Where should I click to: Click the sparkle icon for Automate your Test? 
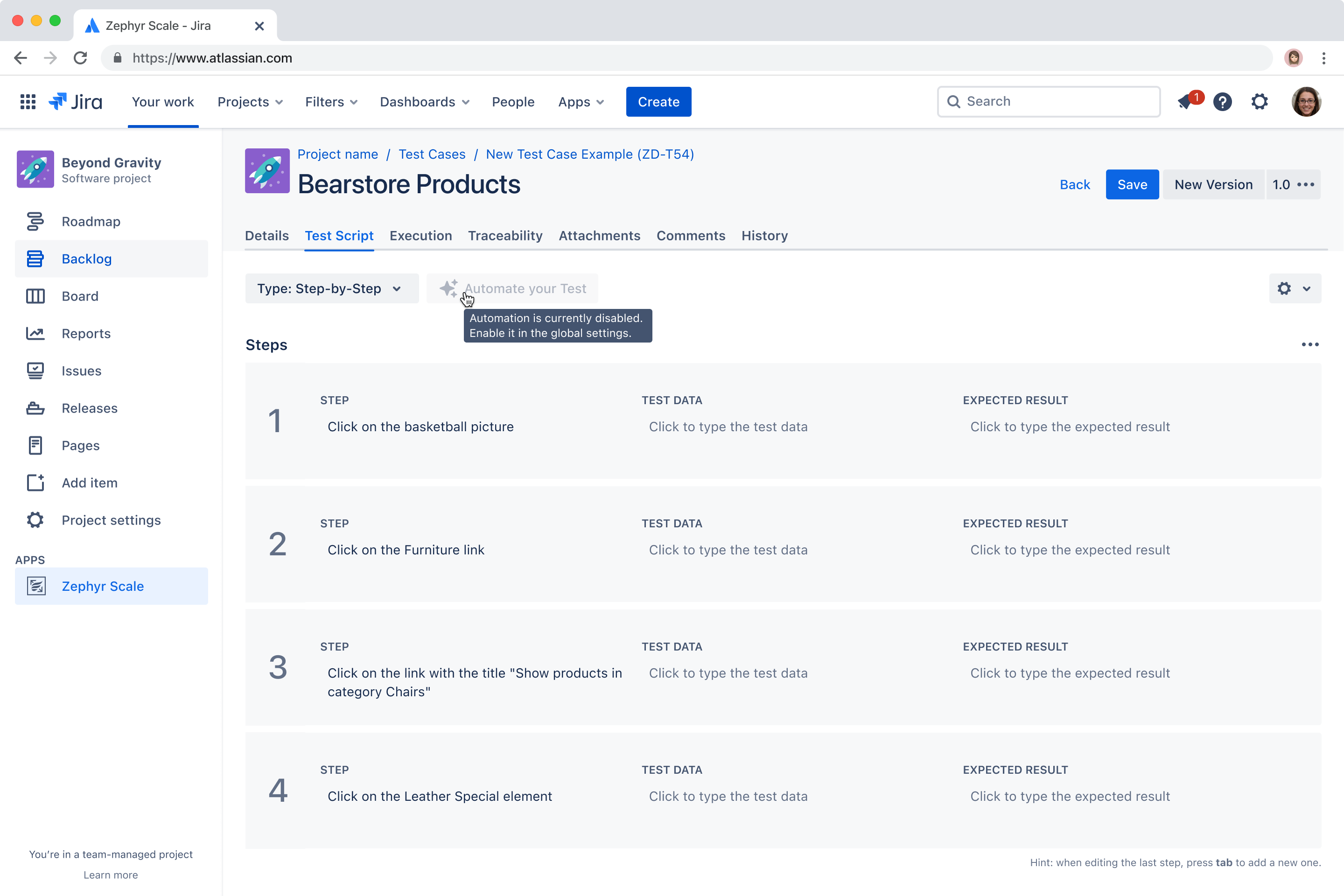(x=449, y=288)
